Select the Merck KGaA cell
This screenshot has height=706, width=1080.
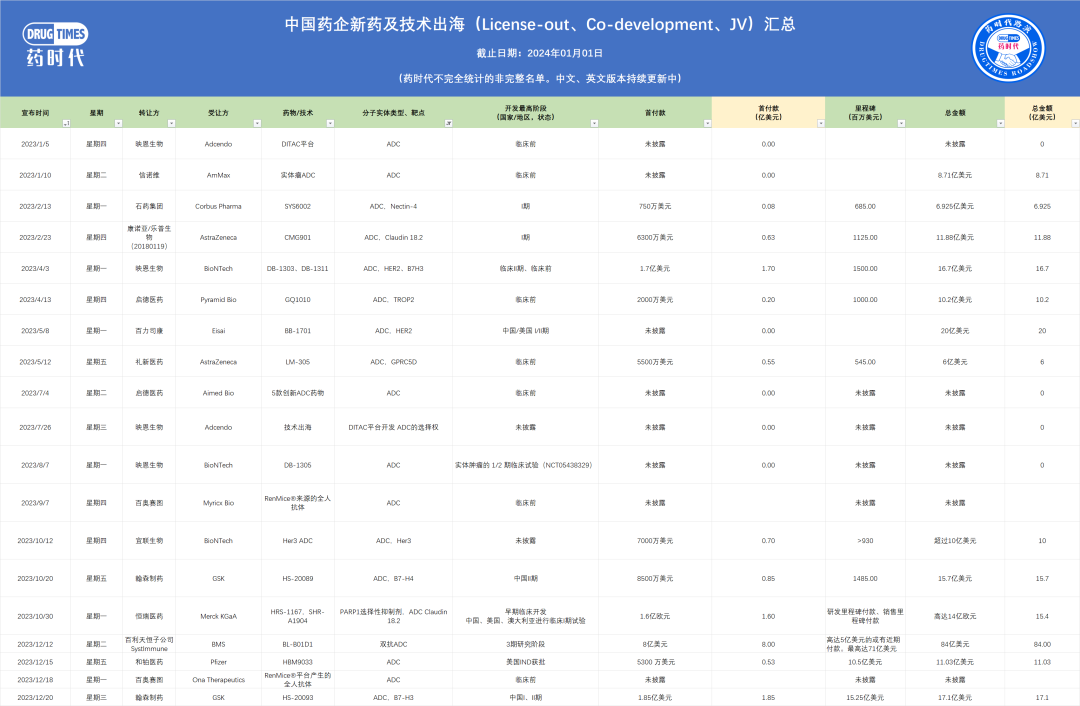218,616
